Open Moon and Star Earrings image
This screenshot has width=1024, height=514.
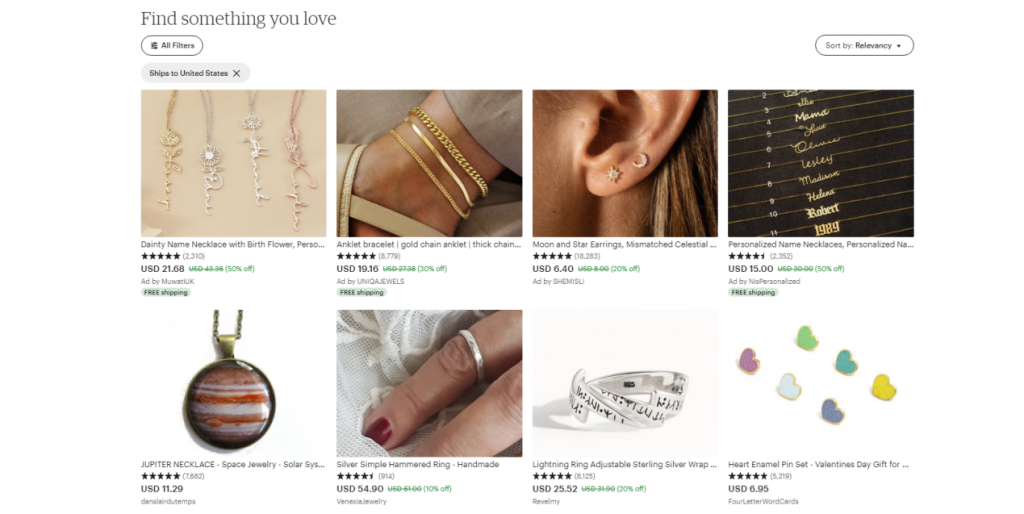click(625, 163)
